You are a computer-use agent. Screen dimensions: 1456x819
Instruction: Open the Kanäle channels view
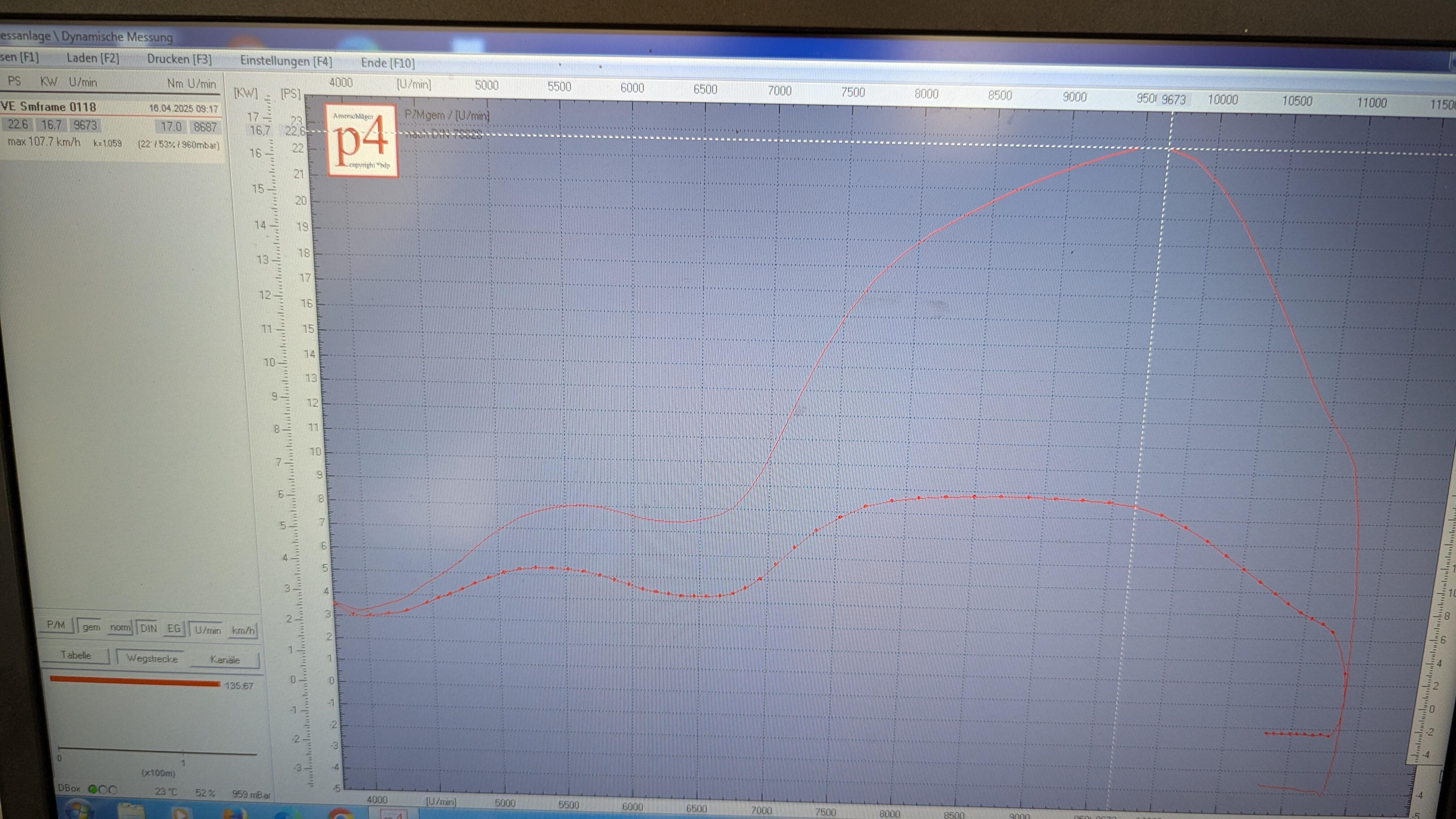(225, 660)
